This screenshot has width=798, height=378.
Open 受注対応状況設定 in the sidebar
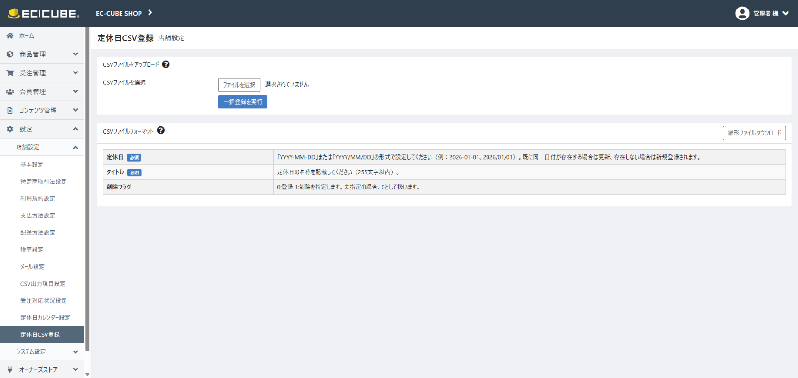(42, 301)
